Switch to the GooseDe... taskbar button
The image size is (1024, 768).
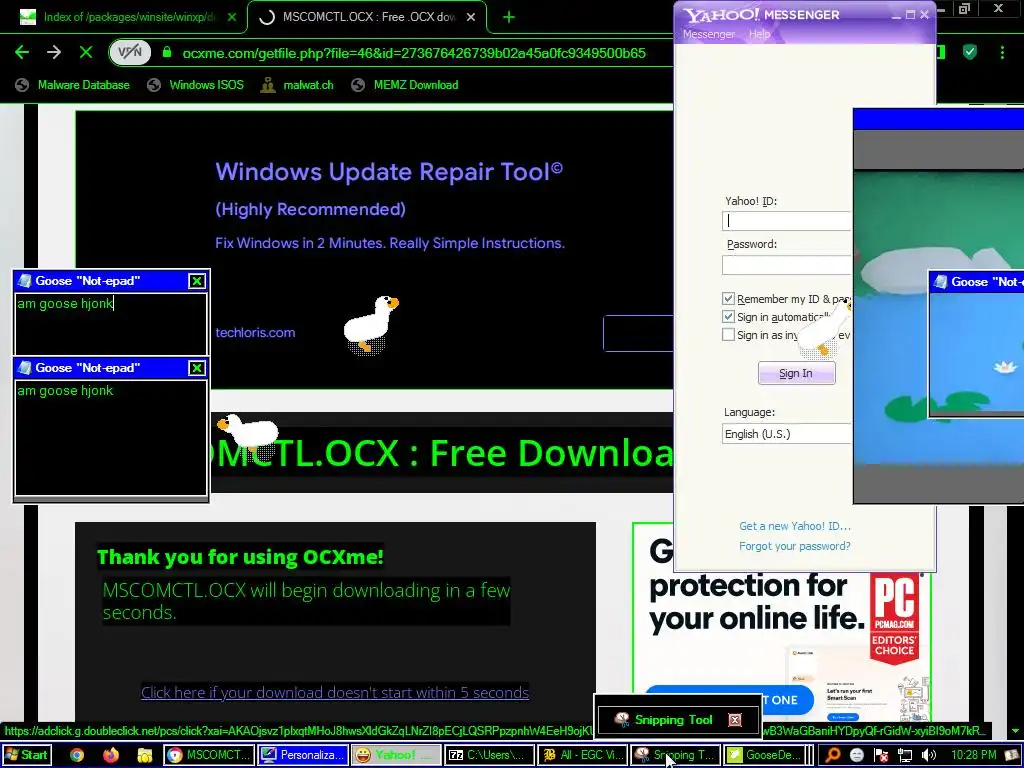[x=765, y=755]
